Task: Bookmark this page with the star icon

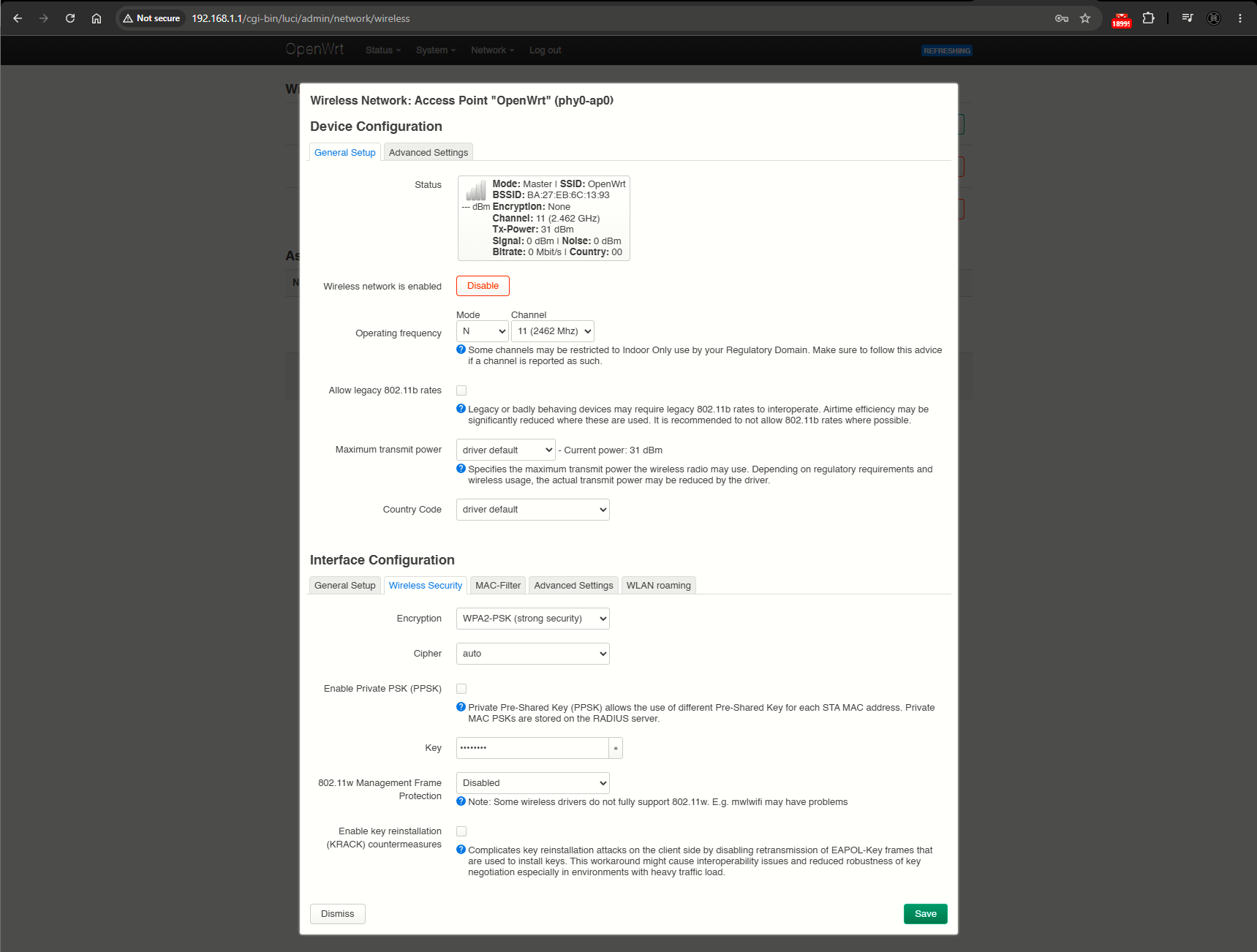Action: click(1085, 18)
